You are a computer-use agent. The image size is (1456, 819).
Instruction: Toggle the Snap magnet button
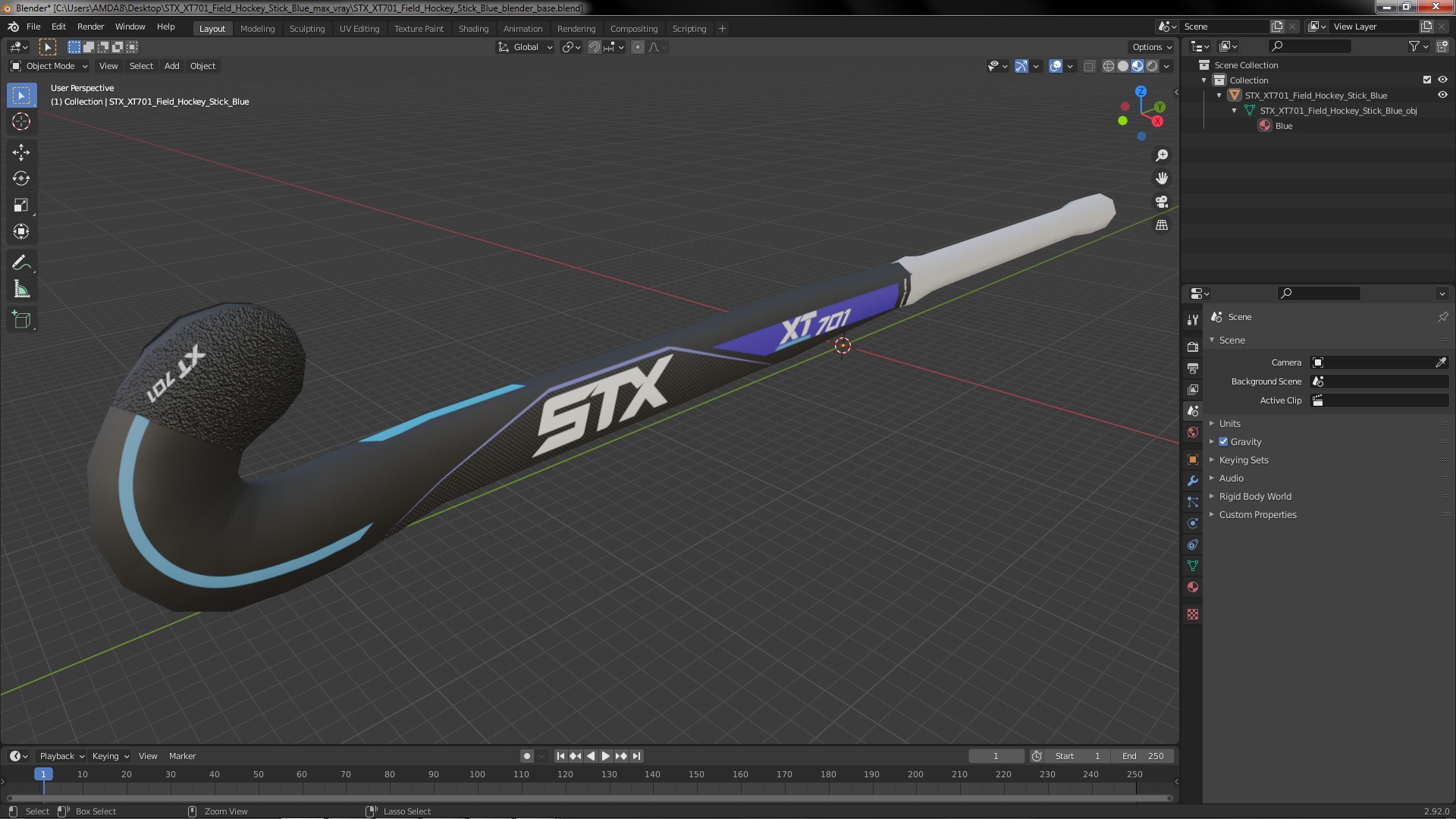(x=595, y=47)
